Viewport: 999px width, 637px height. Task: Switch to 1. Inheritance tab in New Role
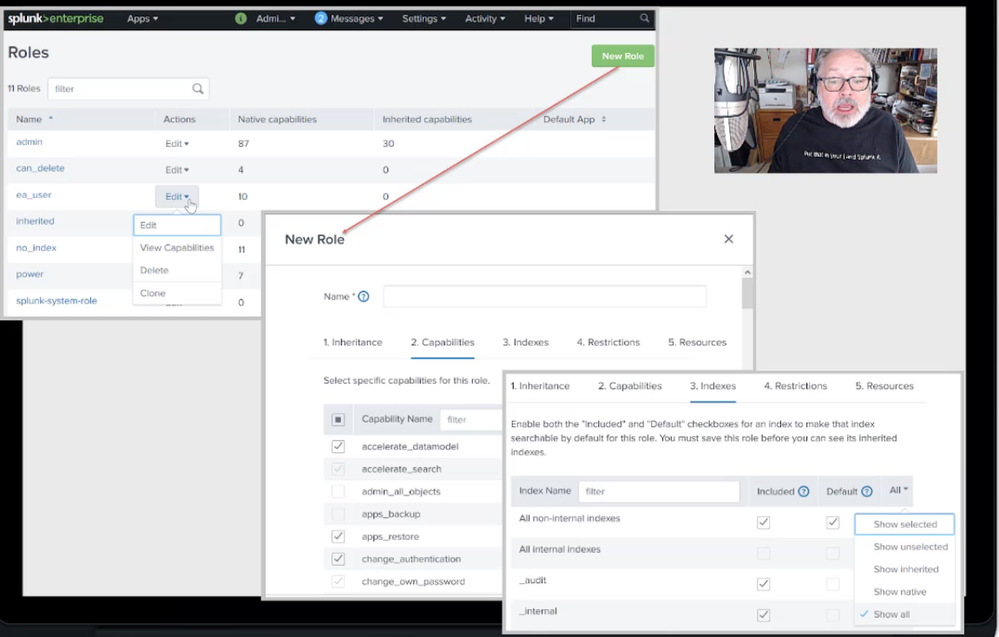[x=353, y=342]
